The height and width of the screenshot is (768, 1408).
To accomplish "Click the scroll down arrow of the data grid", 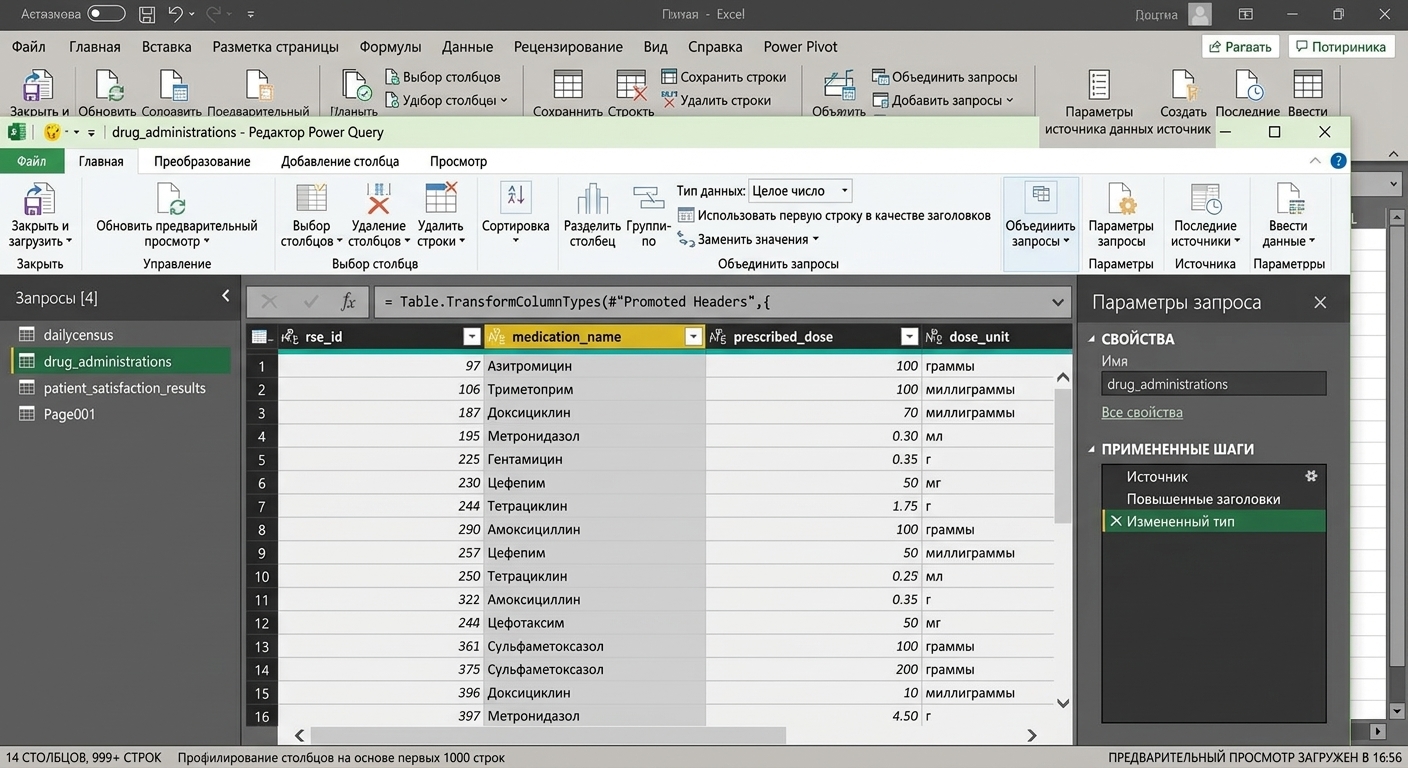I will click(x=1064, y=704).
